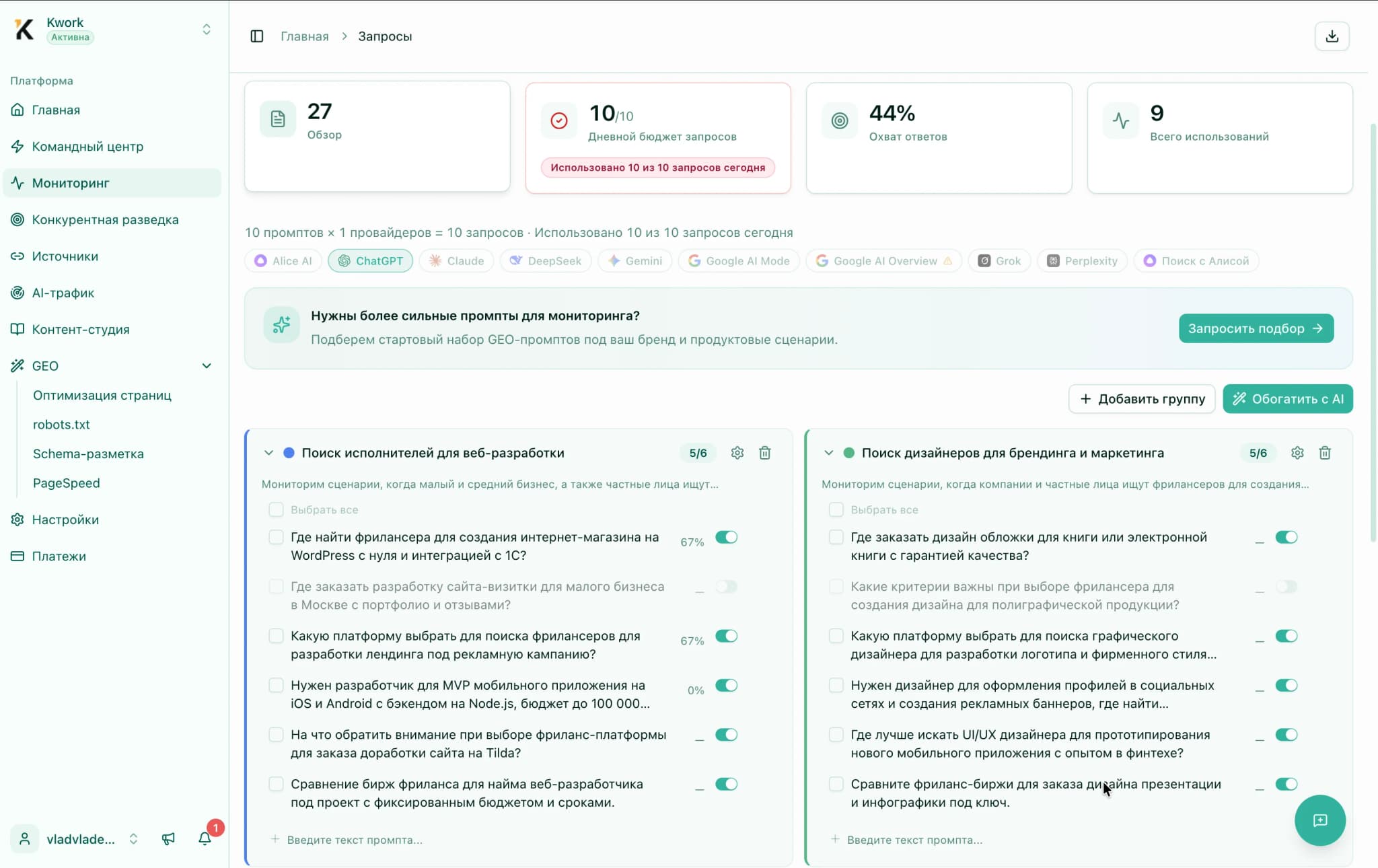This screenshot has height=868, width=1378.
Task: Turn off the Tilda доработка prompt toggle
Action: click(x=726, y=734)
